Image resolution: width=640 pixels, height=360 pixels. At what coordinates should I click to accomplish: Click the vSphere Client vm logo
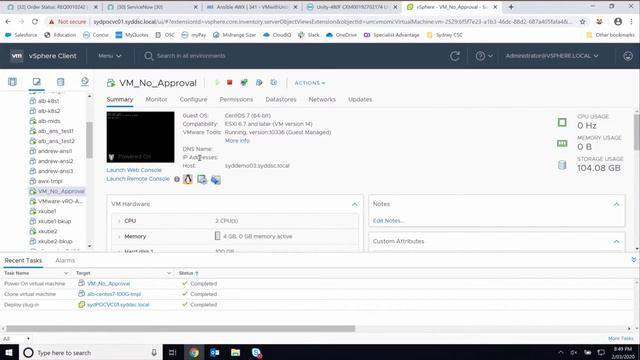click(17, 56)
